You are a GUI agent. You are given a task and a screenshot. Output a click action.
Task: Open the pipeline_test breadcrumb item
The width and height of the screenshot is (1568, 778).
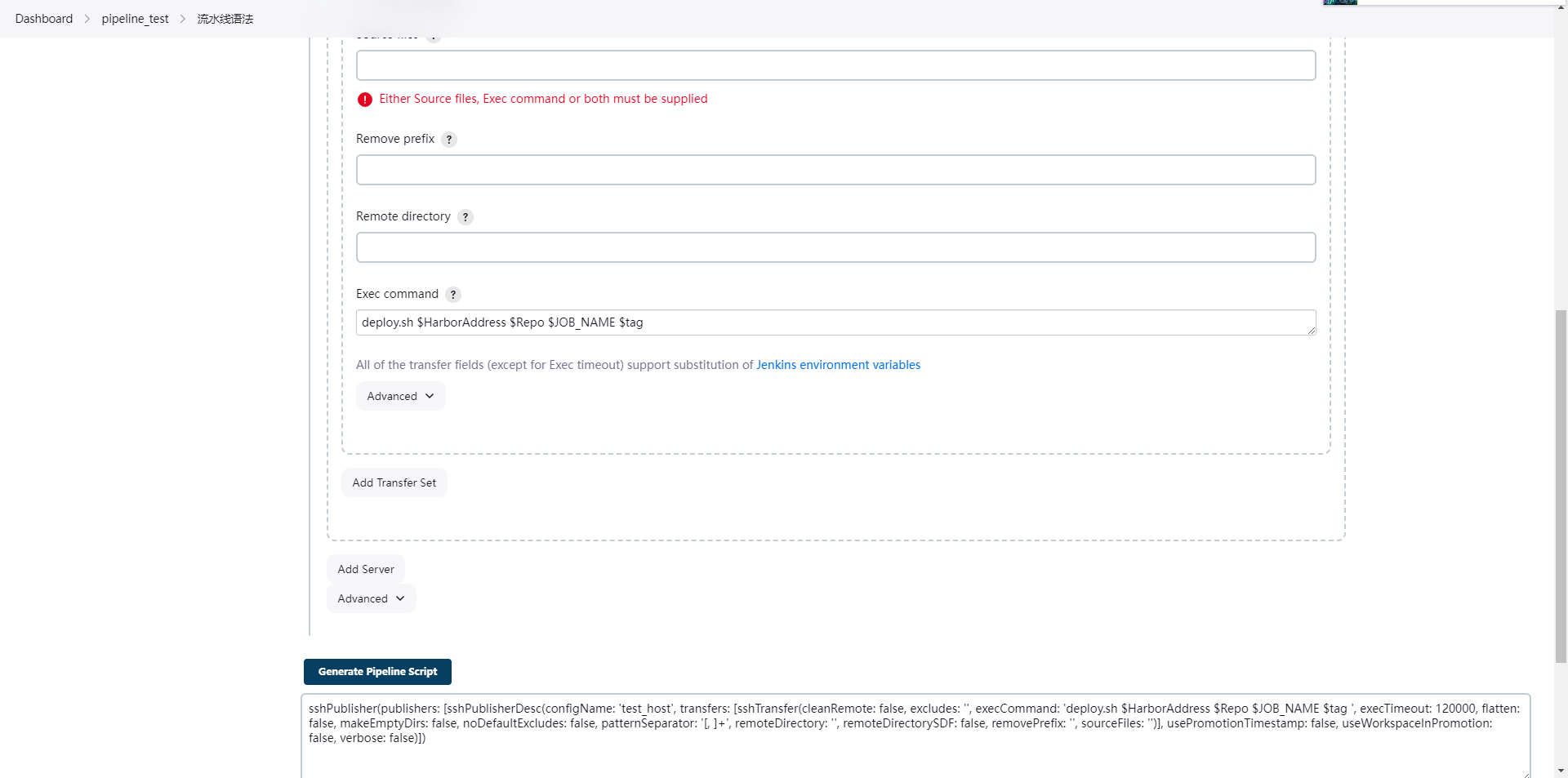coord(135,19)
